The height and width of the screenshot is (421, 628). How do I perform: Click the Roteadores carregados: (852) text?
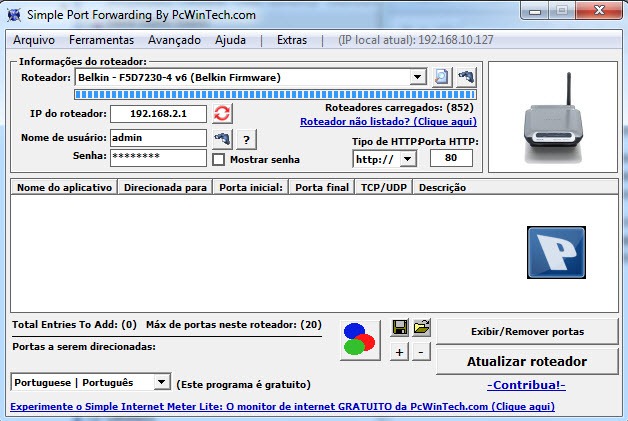399,107
